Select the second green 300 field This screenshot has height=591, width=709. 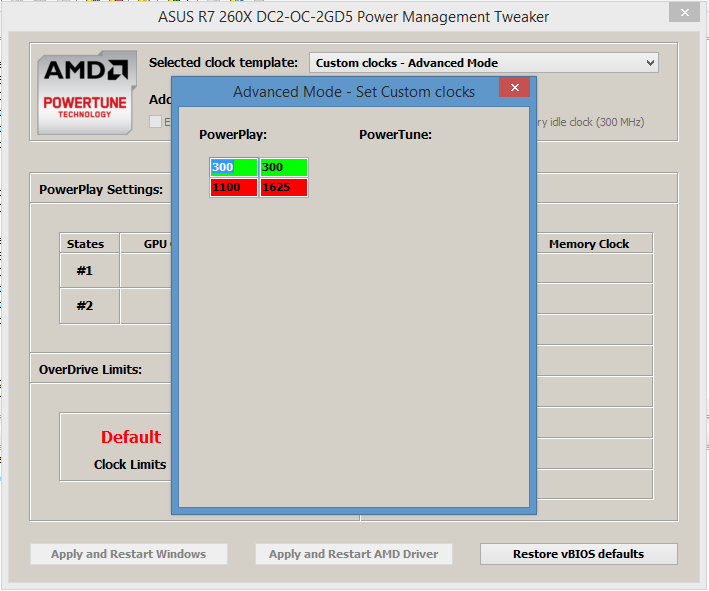tap(284, 167)
